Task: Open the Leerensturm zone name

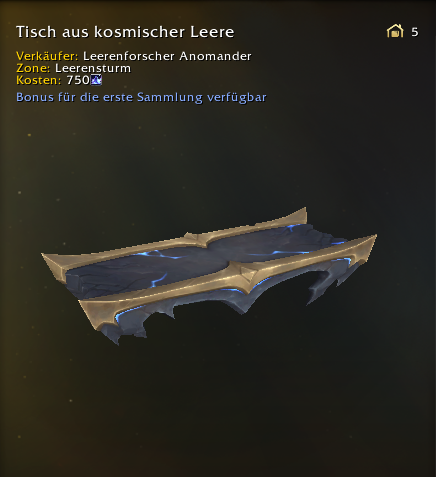Action: pyautogui.click(x=93, y=68)
